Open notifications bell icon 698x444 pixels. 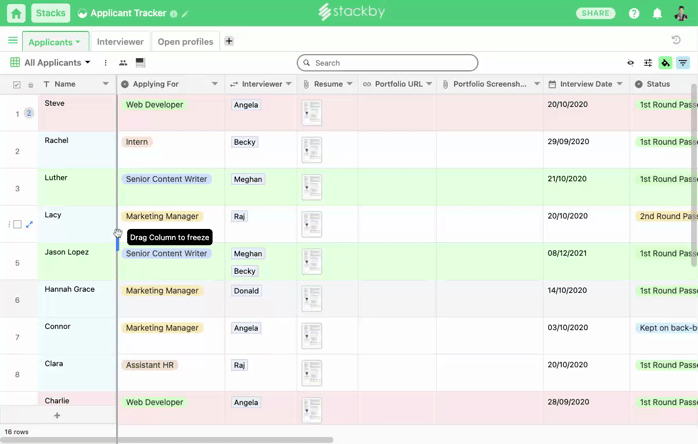pos(657,13)
